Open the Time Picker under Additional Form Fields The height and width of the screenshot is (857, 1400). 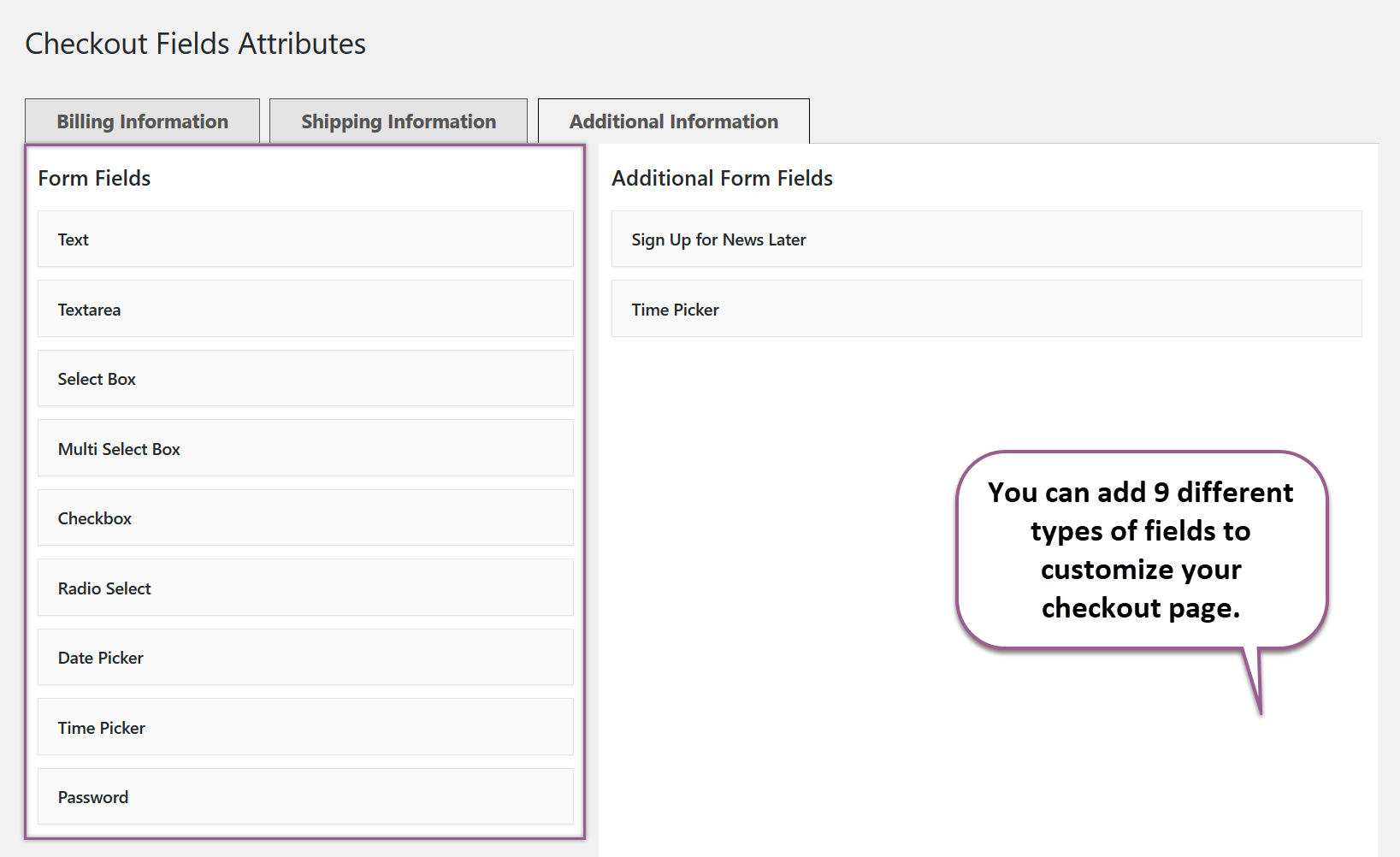click(985, 309)
